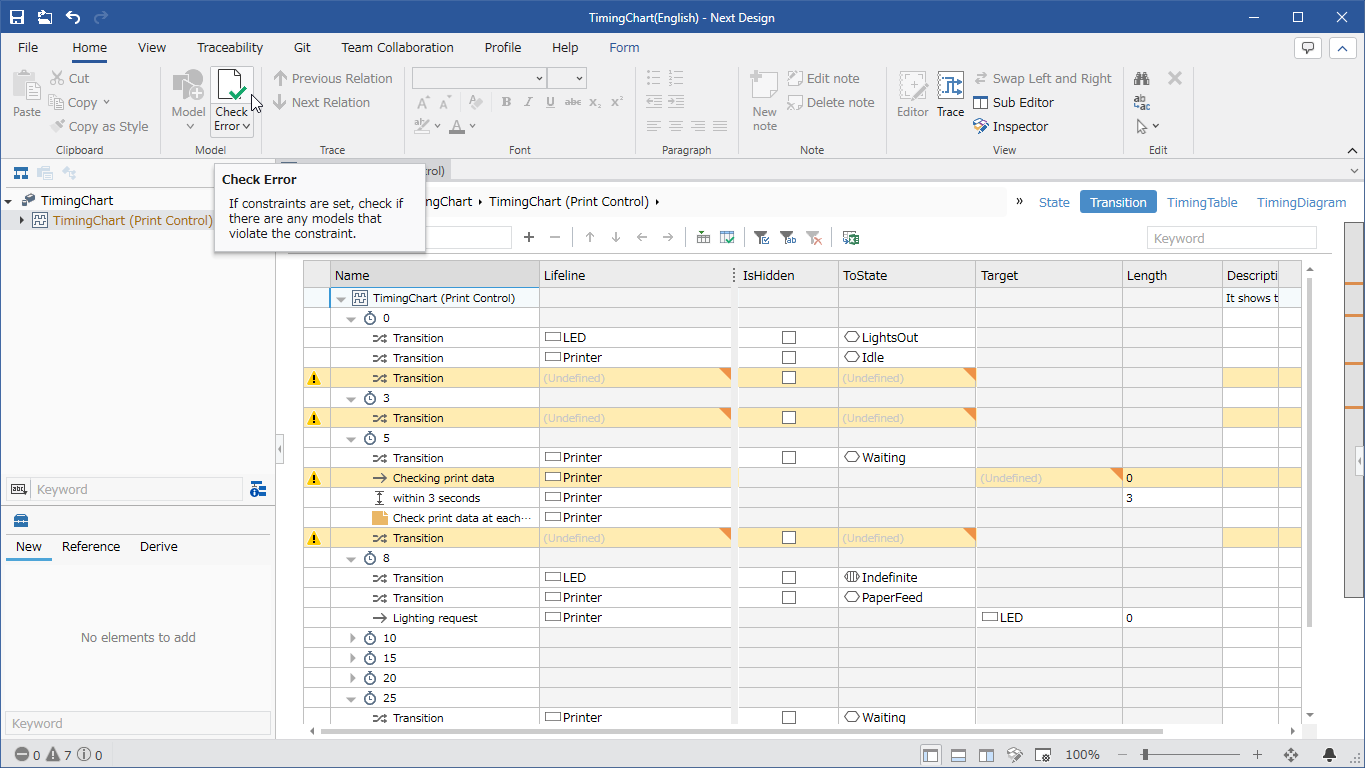Image resolution: width=1365 pixels, height=768 pixels.
Task: Toggle IsHidden checkbox for undefined Transition under 0
Action: [789, 377]
